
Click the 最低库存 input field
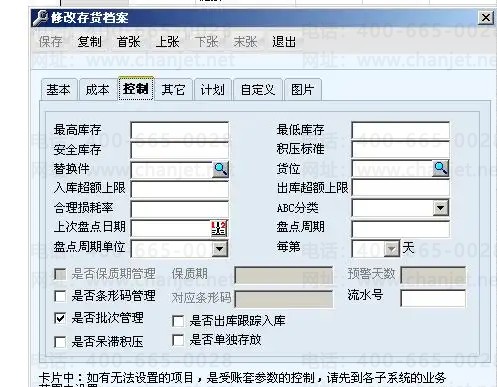400,130
